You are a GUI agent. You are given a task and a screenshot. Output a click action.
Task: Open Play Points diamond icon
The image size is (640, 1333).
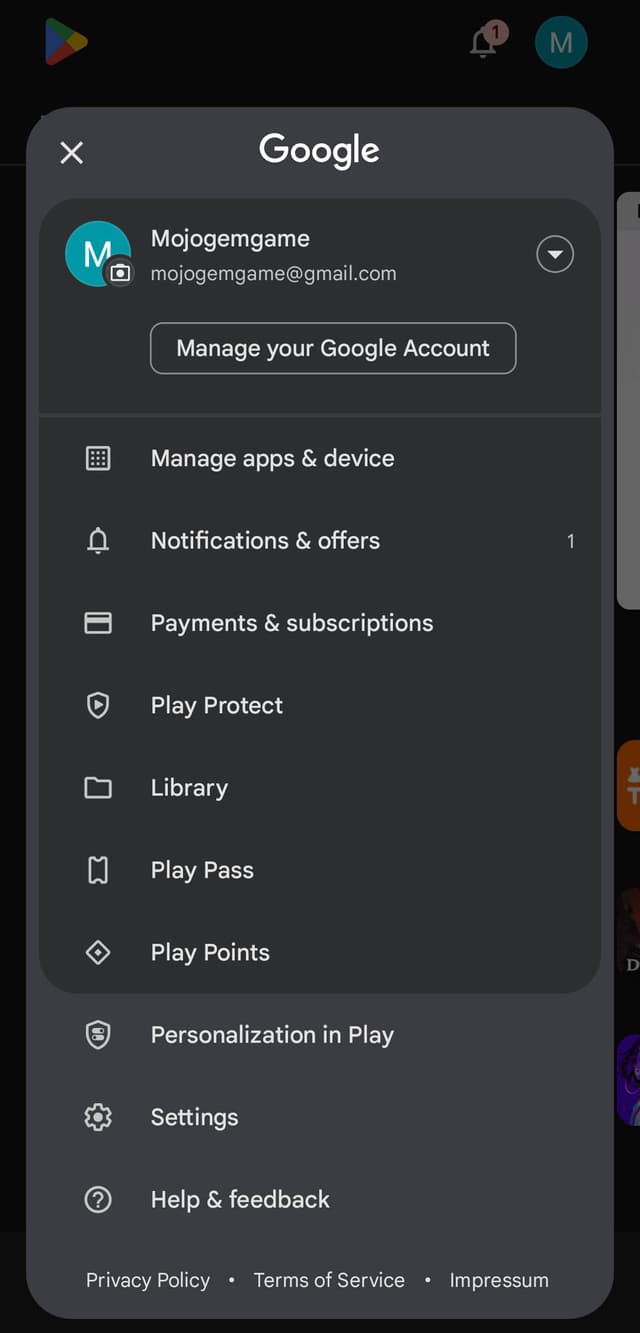(98, 952)
